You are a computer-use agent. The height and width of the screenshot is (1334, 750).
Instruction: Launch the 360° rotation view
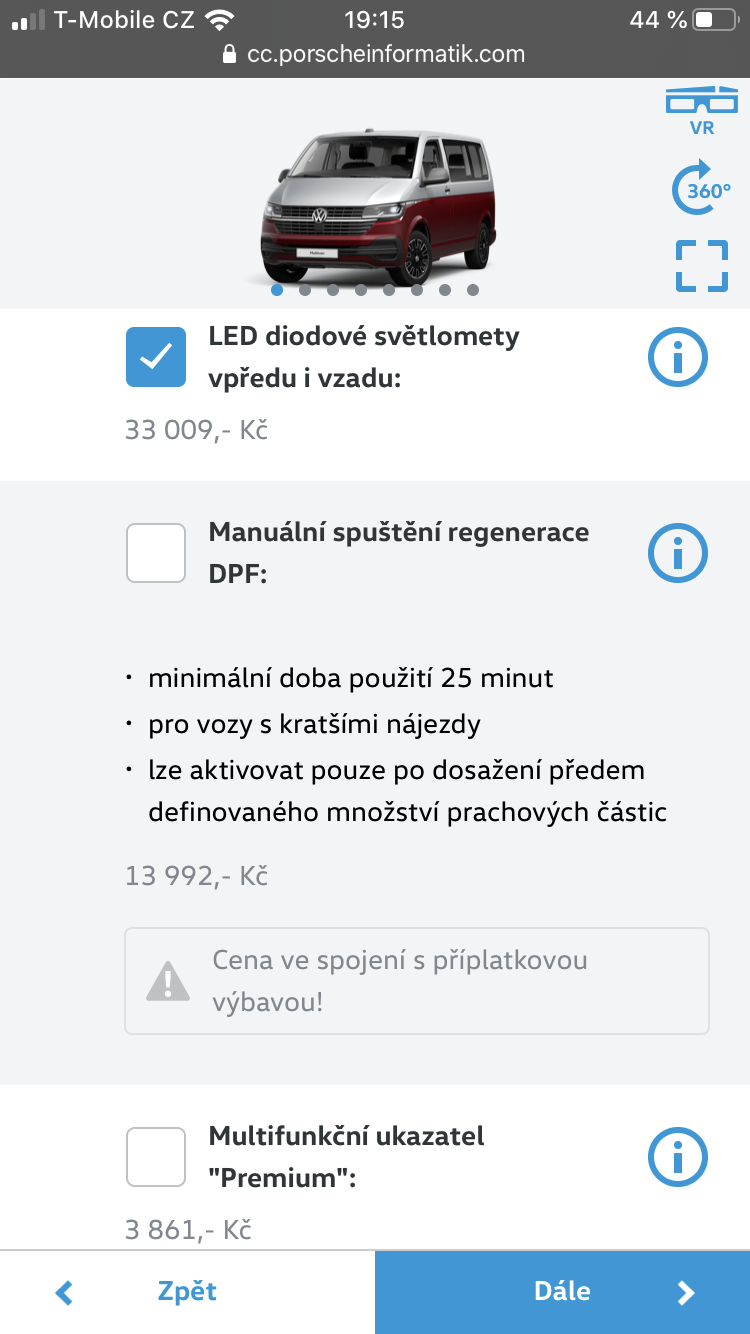701,188
